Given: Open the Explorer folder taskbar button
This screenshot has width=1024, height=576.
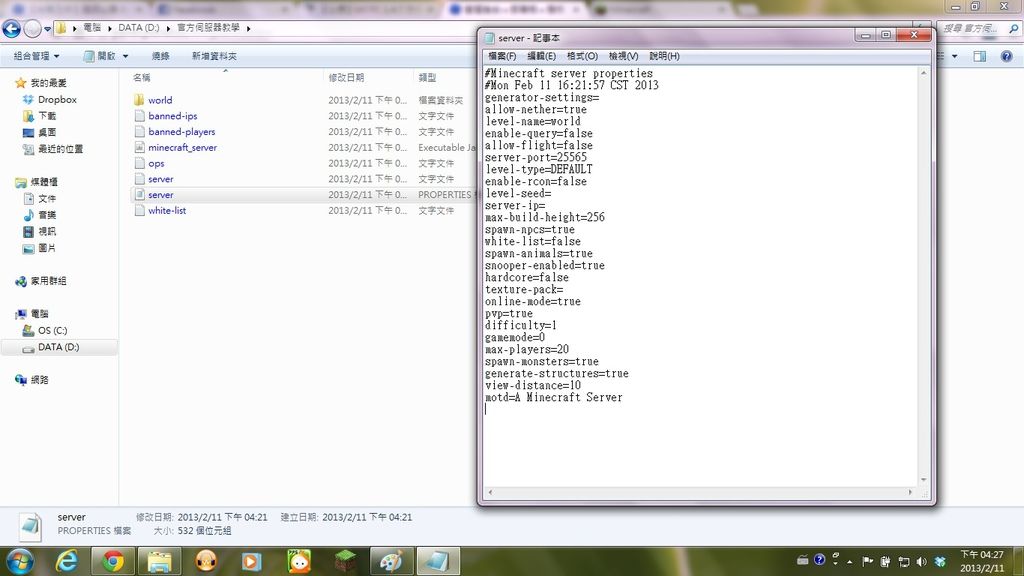Looking at the screenshot, I should pos(159,561).
